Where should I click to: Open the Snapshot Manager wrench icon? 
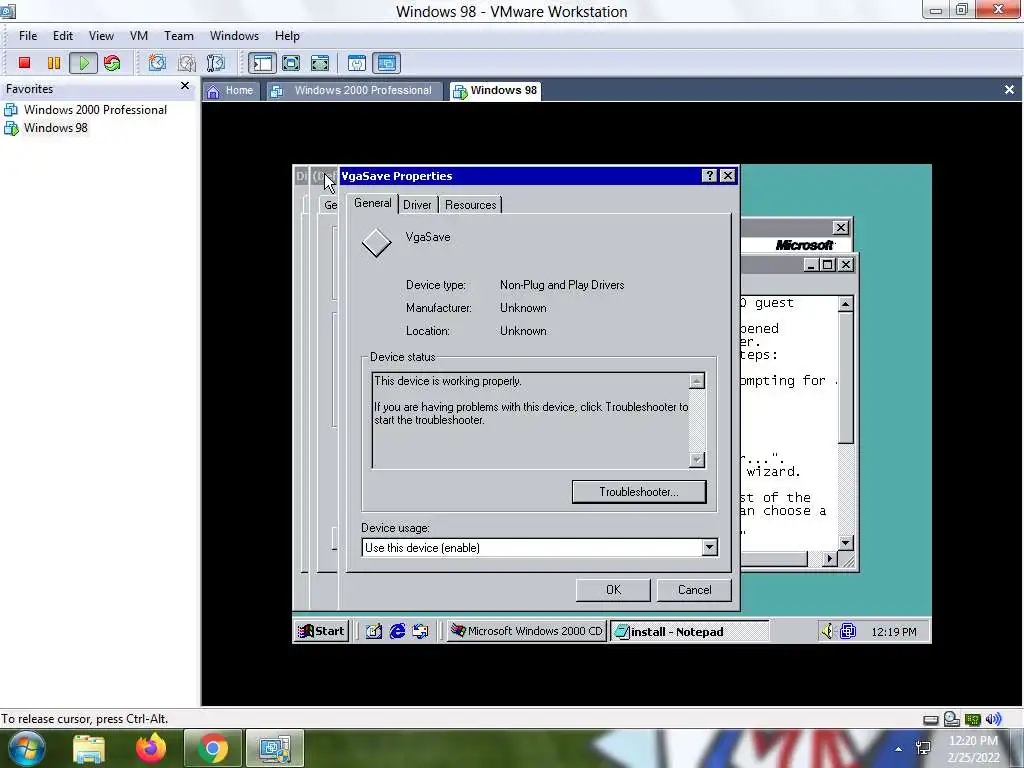click(x=215, y=63)
